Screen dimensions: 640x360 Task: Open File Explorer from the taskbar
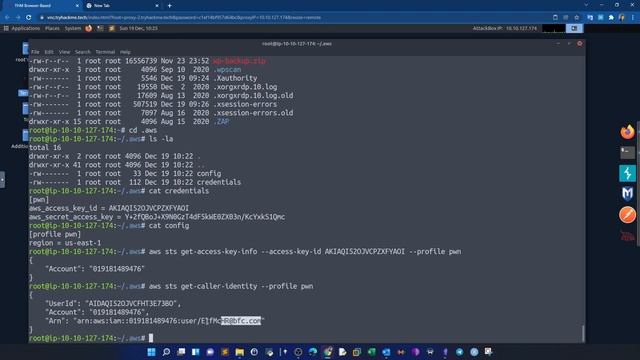240,352
